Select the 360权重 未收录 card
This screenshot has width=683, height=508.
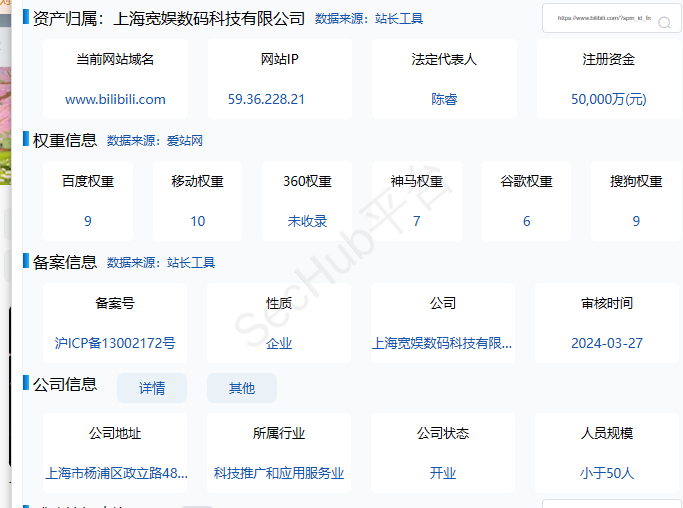pyautogui.click(x=307, y=202)
